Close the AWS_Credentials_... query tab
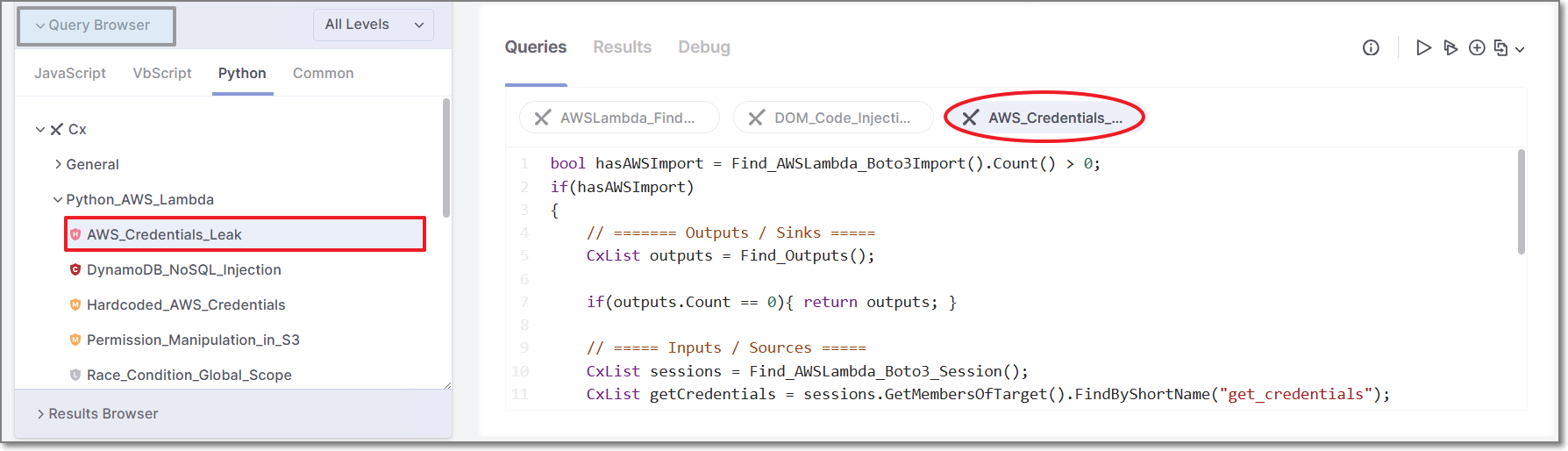Image resolution: width=1568 pixels, height=451 pixels. coord(970,118)
